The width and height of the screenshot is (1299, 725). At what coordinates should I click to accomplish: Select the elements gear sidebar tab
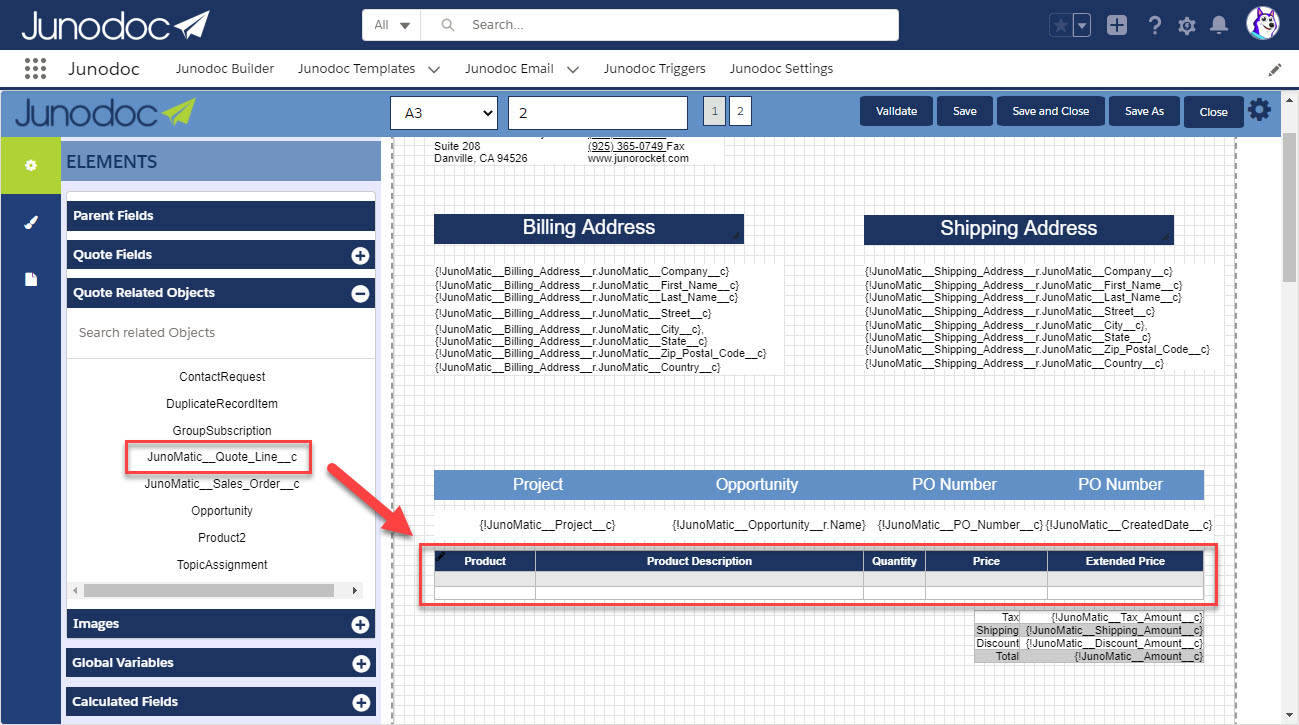[31, 165]
